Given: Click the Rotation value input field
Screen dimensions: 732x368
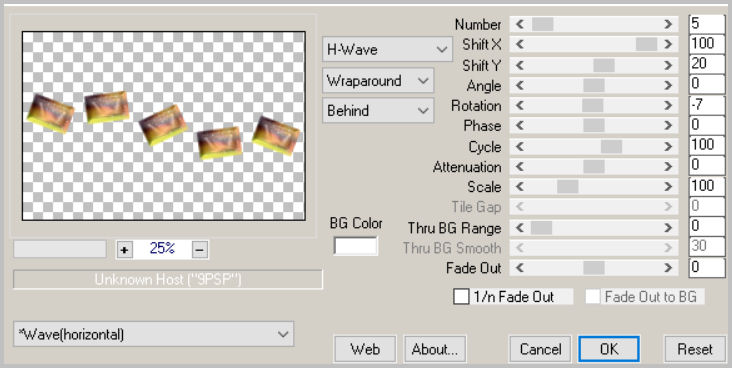Looking at the screenshot, I should pyautogui.click(x=707, y=106).
